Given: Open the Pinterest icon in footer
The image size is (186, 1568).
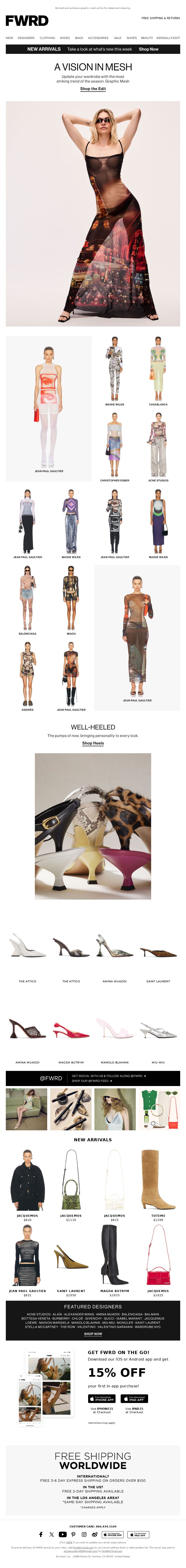Looking at the screenshot, I should (73, 1534).
